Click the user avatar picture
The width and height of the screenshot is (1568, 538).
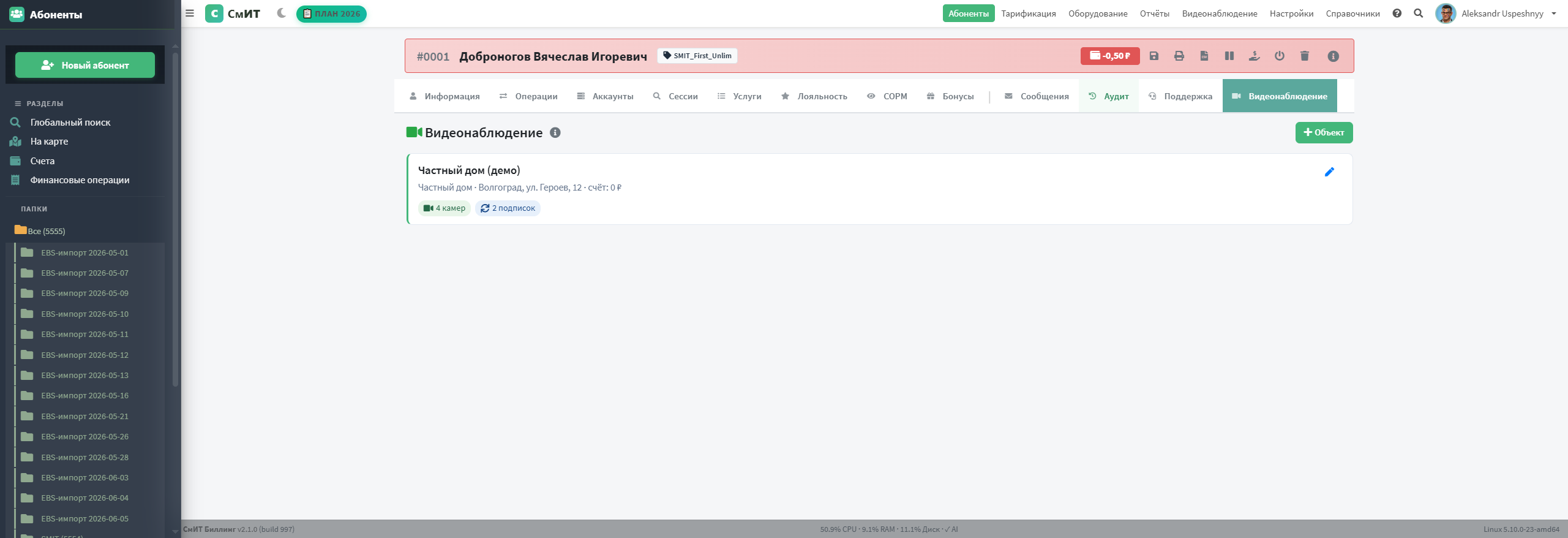pos(1446,13)
